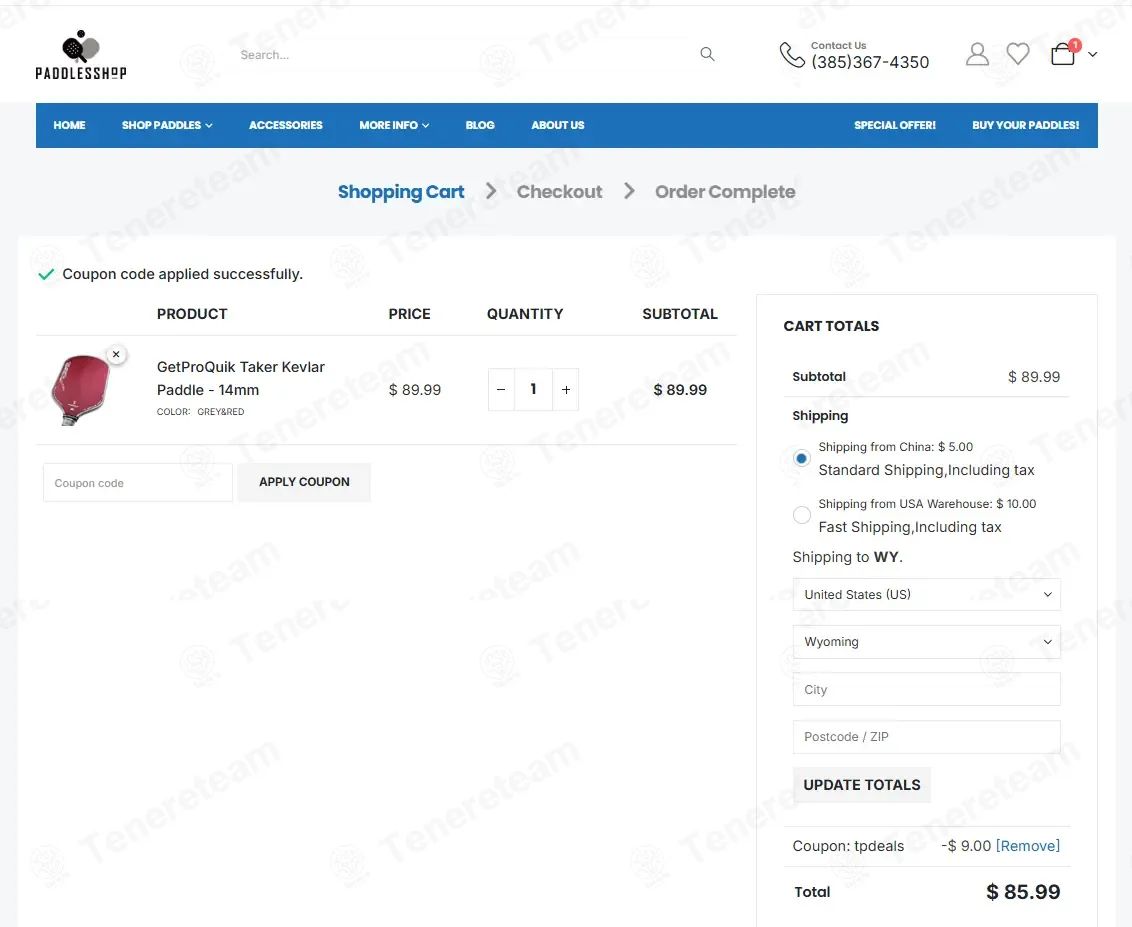The image size is (1132, 927).
Task: Open the United States (US) country dropdown
Action: tap(926, 595)
